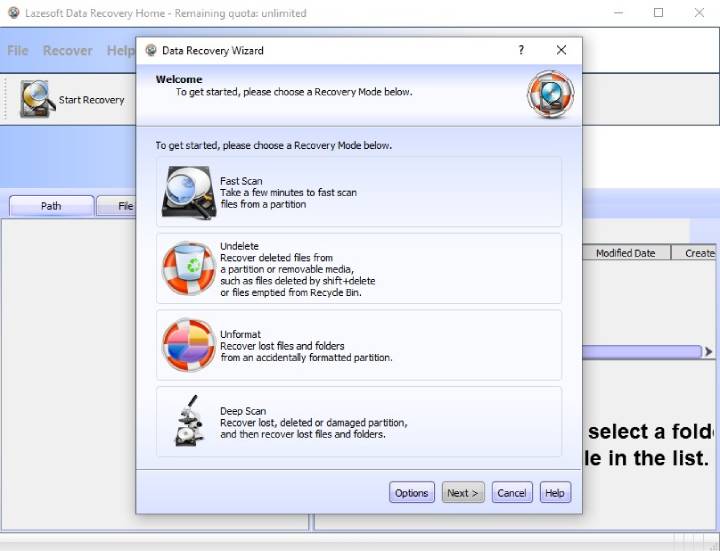720x551 pixels.
Task: Maximize the Lazesoft main window
Action: coord(658,13)
